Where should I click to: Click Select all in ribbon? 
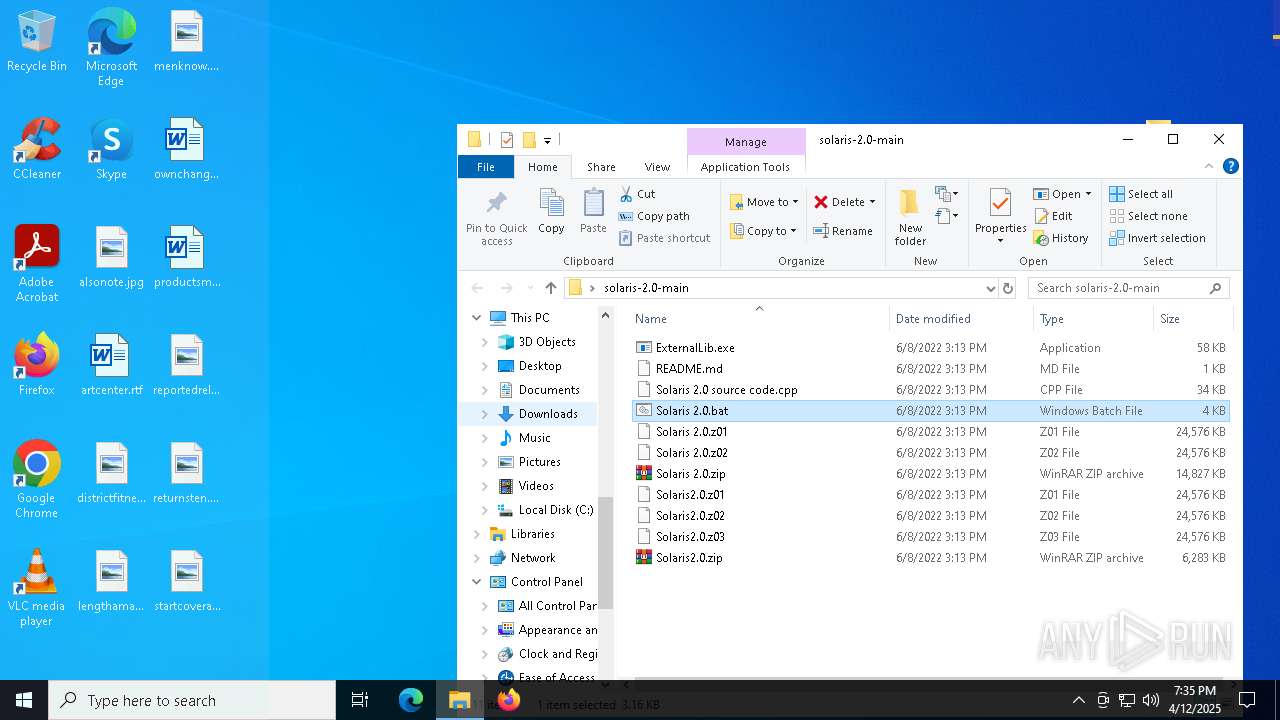click(1141, 194)
